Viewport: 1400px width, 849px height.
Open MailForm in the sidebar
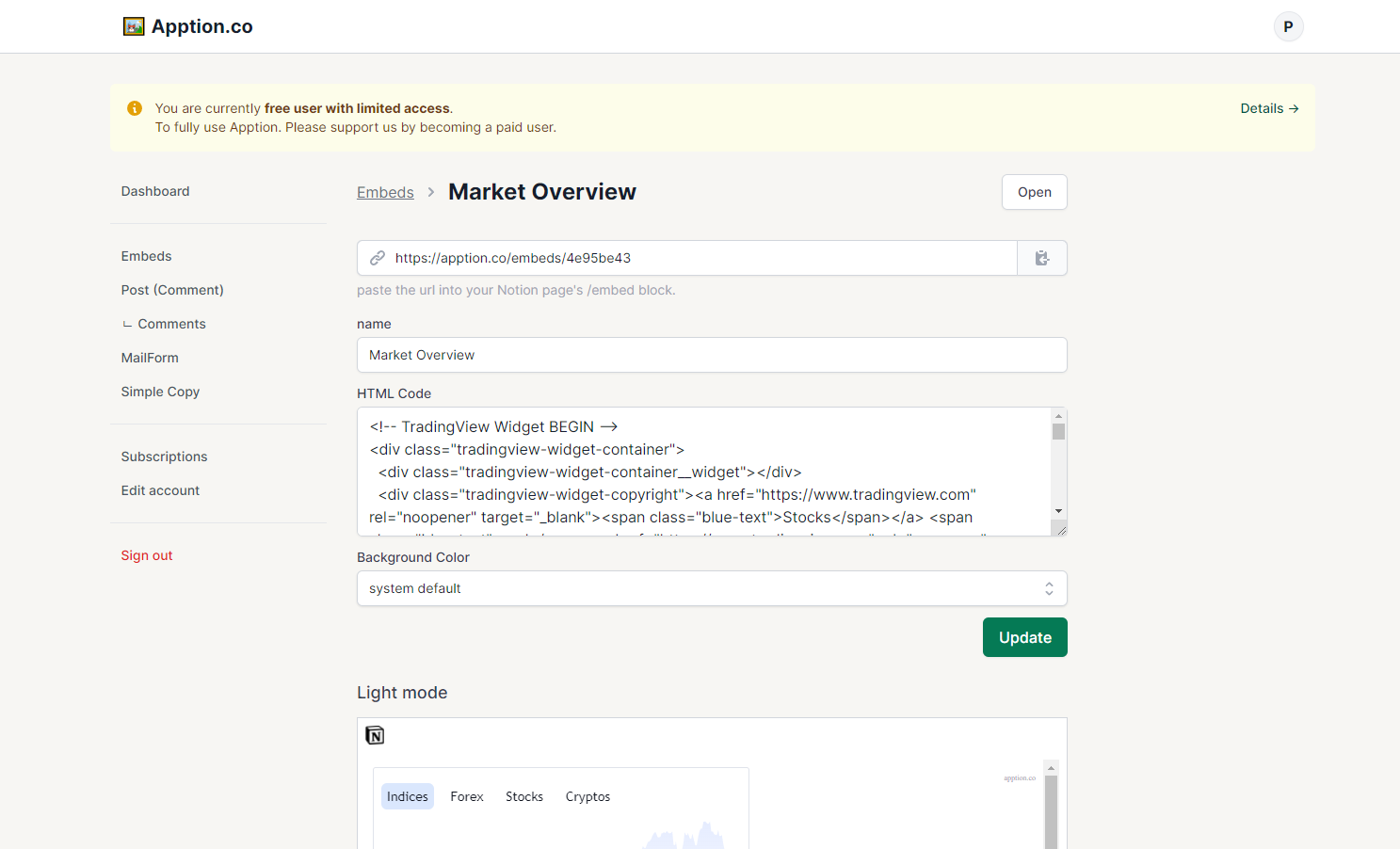pyautogui.click(x=150, y=358)
